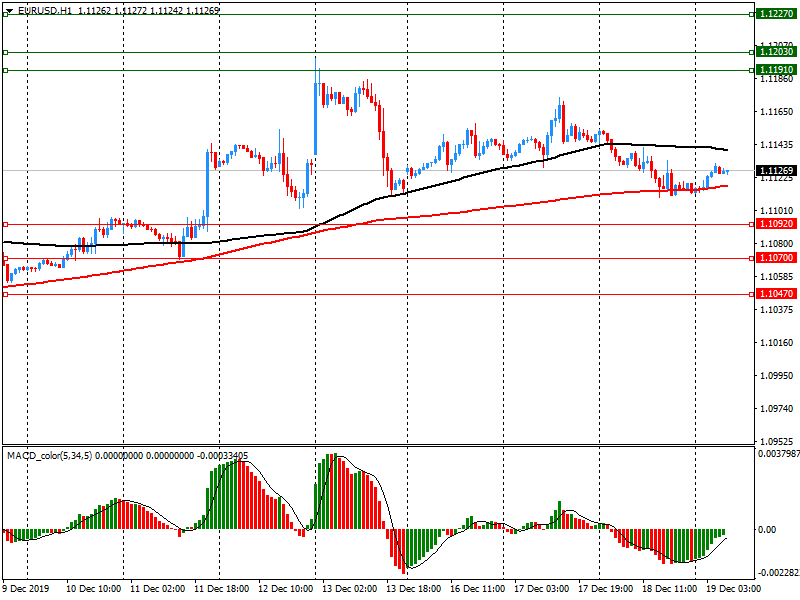
Task: Click the 12 Dec 10:00 time label
Action: (x=286, y=589)
